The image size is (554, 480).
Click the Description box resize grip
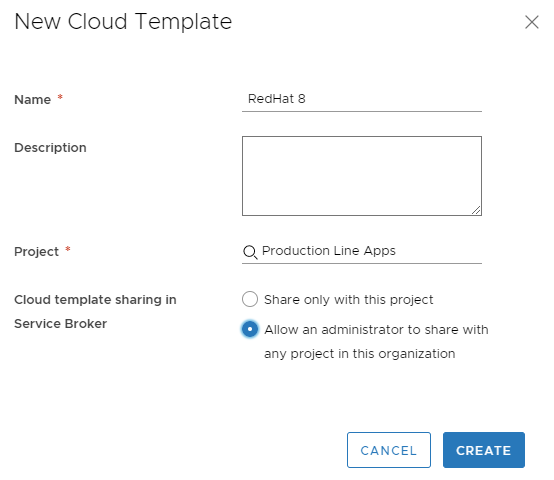pyautogui.click(x=476, y=210)
